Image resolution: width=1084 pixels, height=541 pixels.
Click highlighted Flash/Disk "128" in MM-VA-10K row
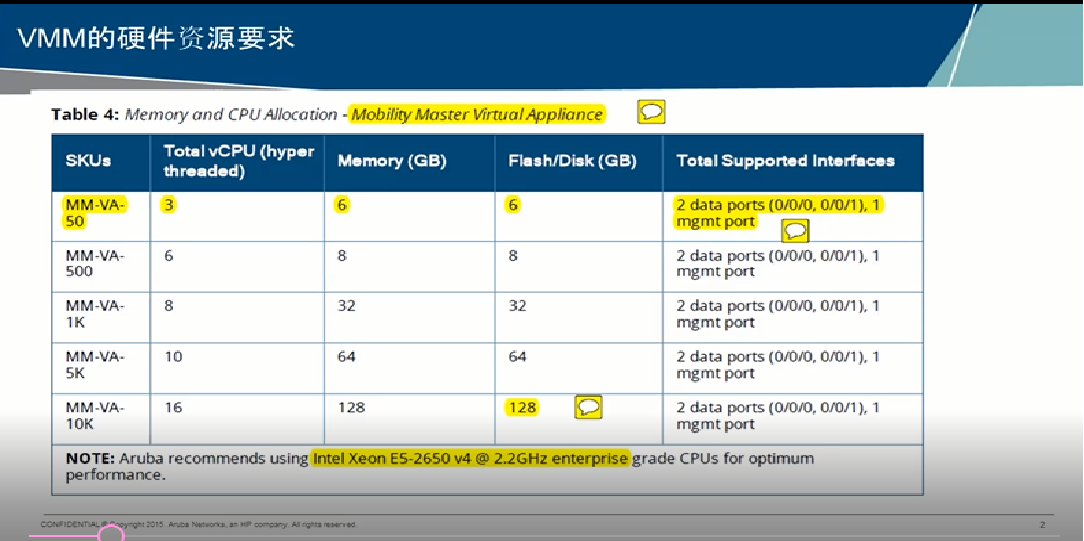pyautogui.click(x=523, y=408)
